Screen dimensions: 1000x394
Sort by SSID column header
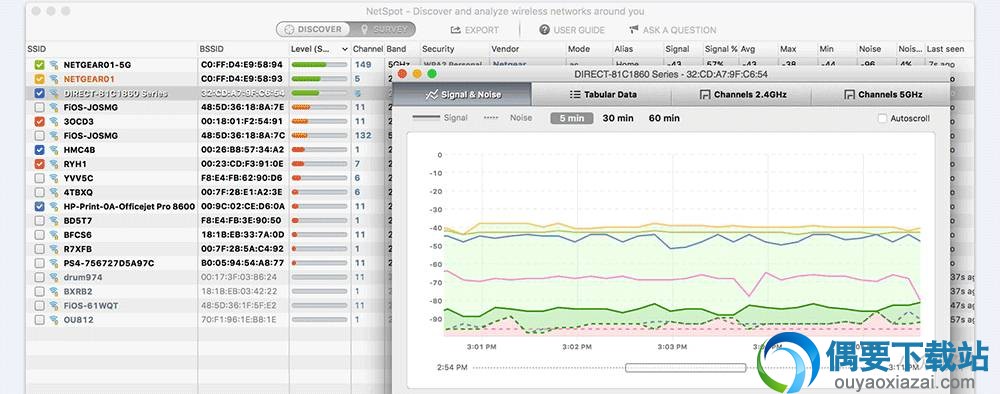[37, 48]
